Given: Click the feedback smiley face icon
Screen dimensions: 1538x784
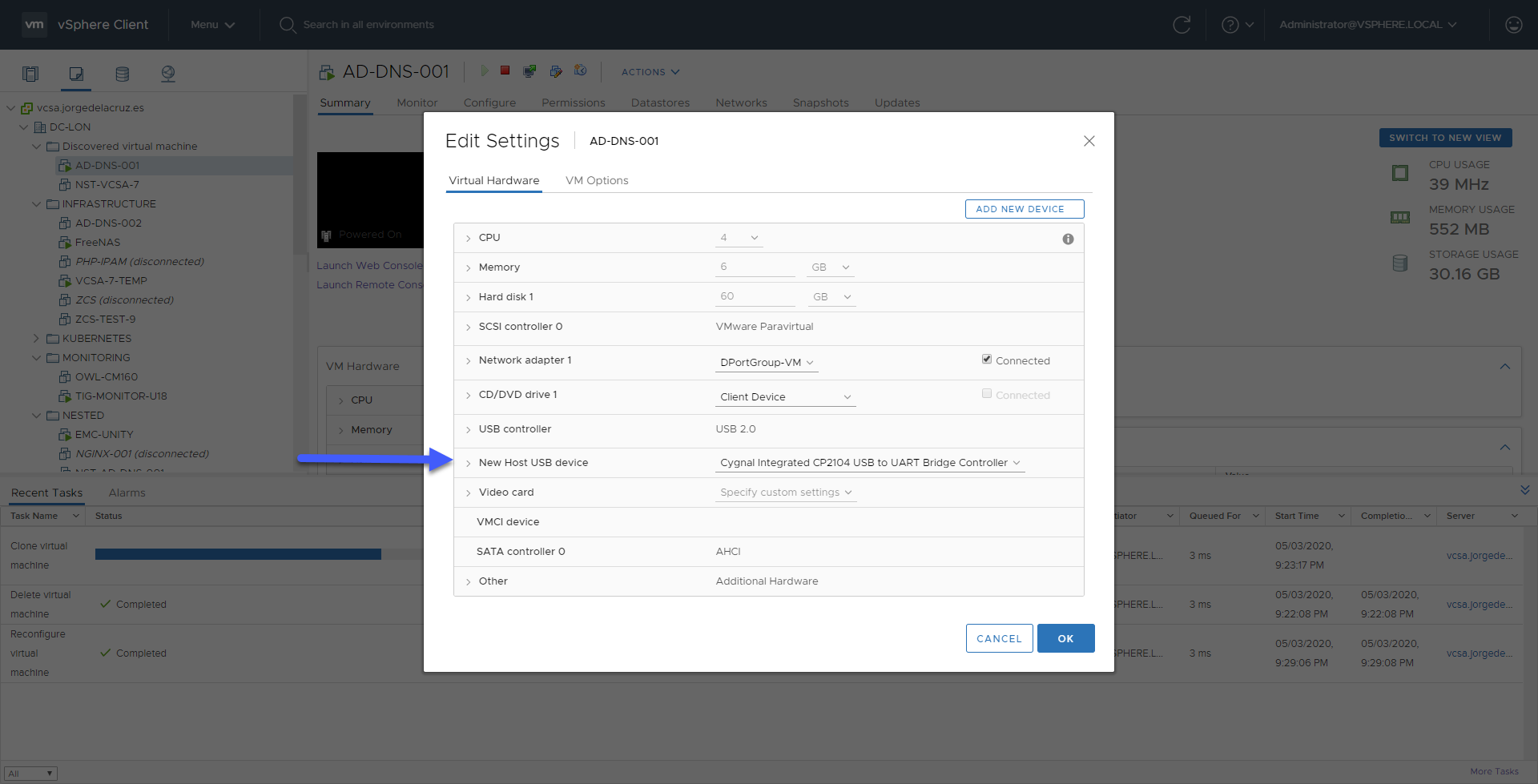Looking at the screenshot, I should pyautogui.click(x=1513, y=25).
